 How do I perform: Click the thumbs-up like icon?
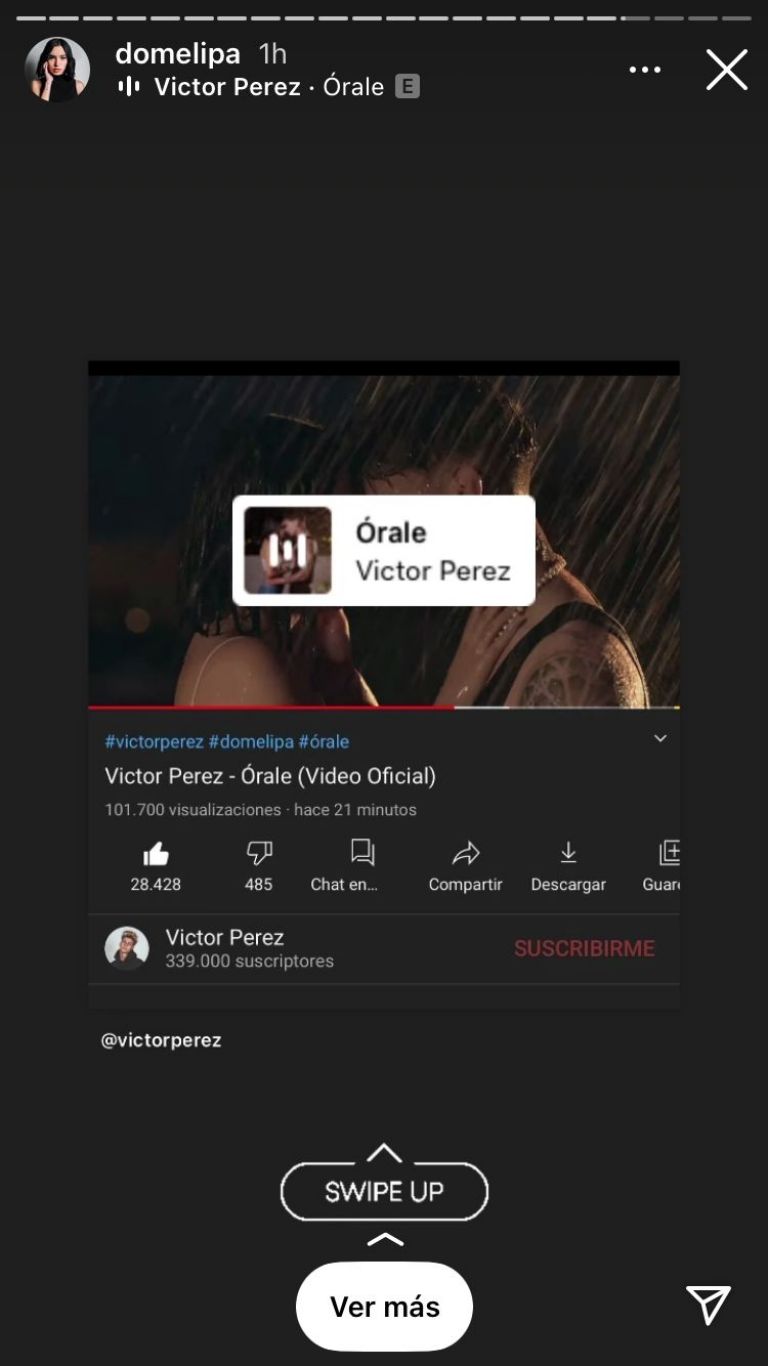156,853
